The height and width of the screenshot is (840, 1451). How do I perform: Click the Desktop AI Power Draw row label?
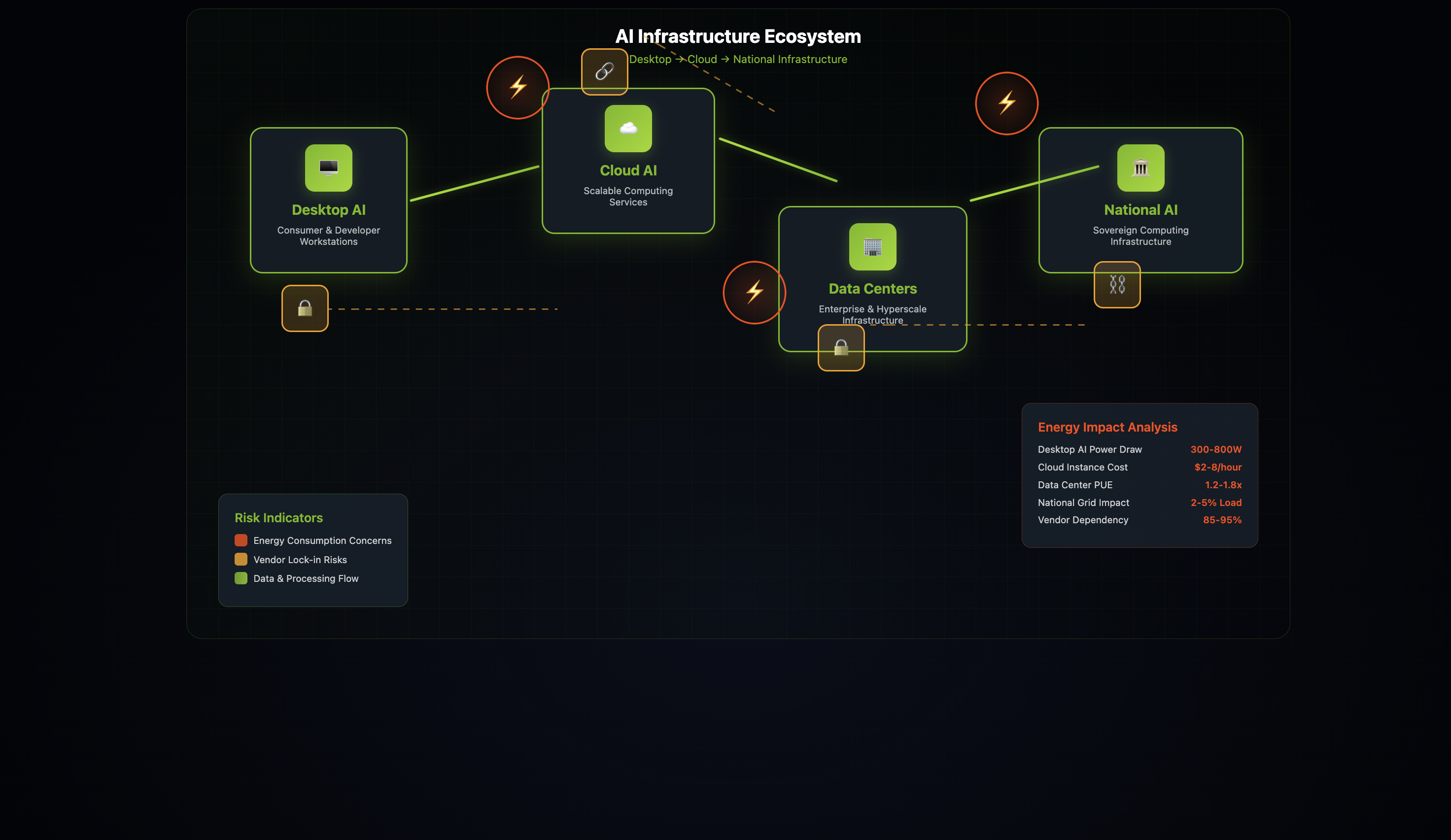(x=1089, y=449)
